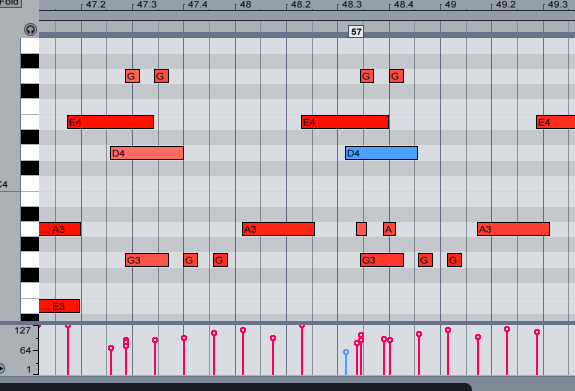Click ruler position 48.3
The height and width of the screenshot is (391, 575).
coord(352,4)
